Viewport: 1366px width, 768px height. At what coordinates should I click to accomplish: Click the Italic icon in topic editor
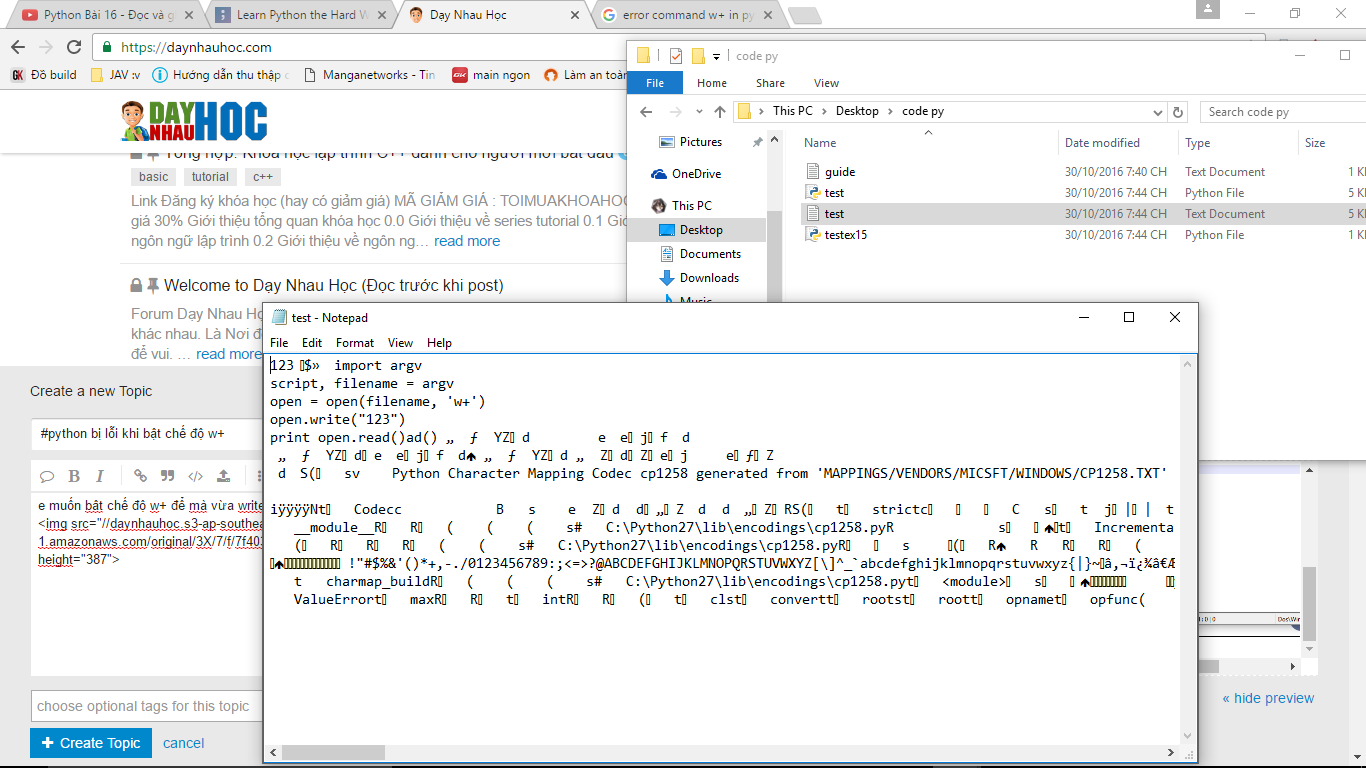100,476
